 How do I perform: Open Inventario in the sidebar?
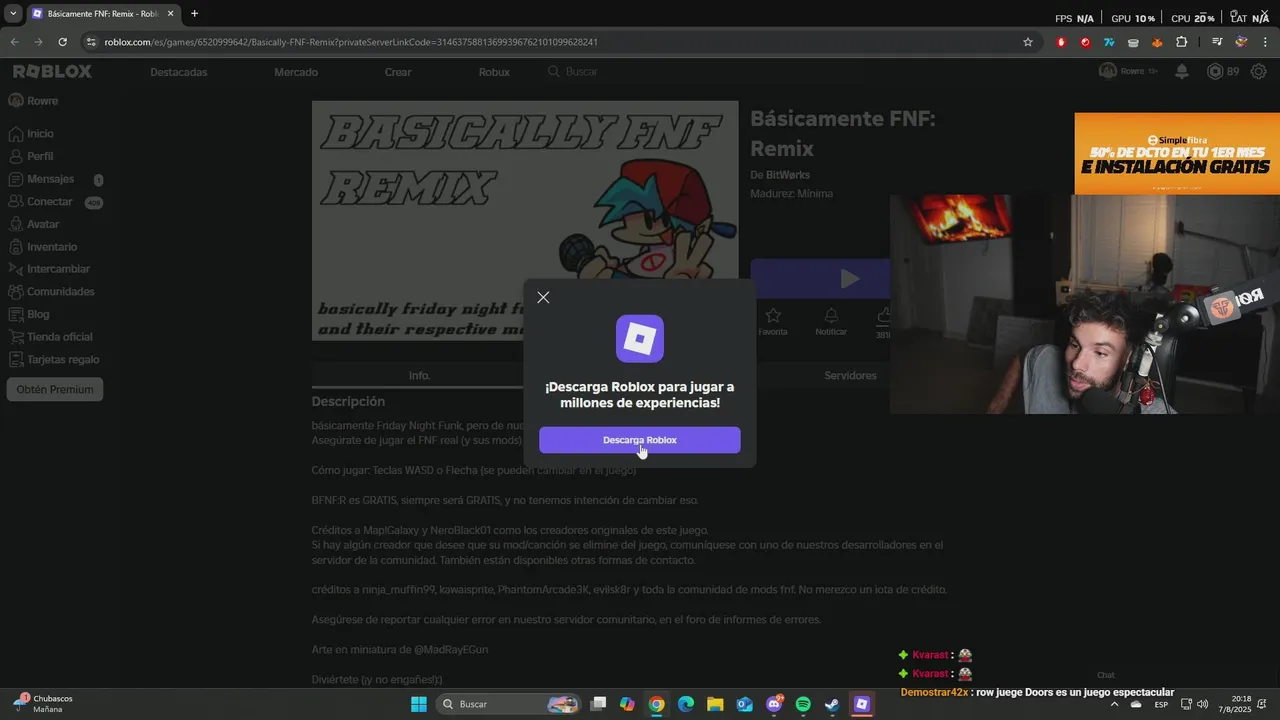[x=52, y=247]
